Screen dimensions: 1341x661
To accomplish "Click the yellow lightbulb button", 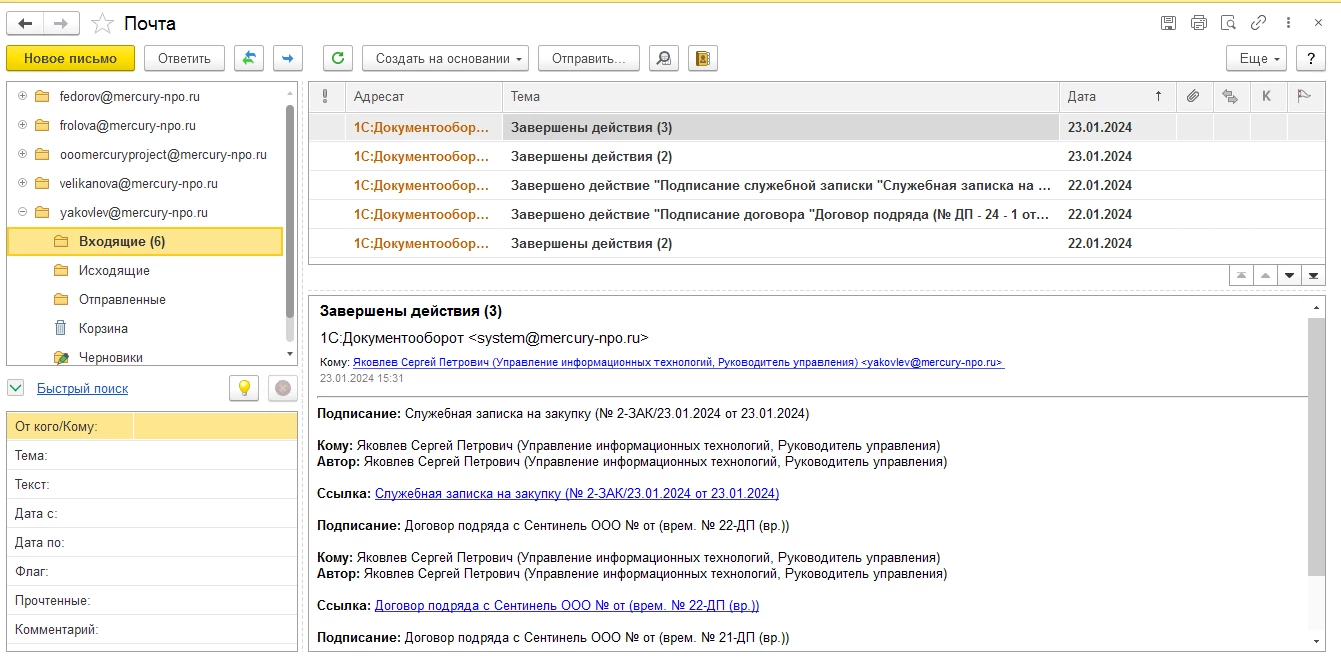I will (x=244, y=388).
